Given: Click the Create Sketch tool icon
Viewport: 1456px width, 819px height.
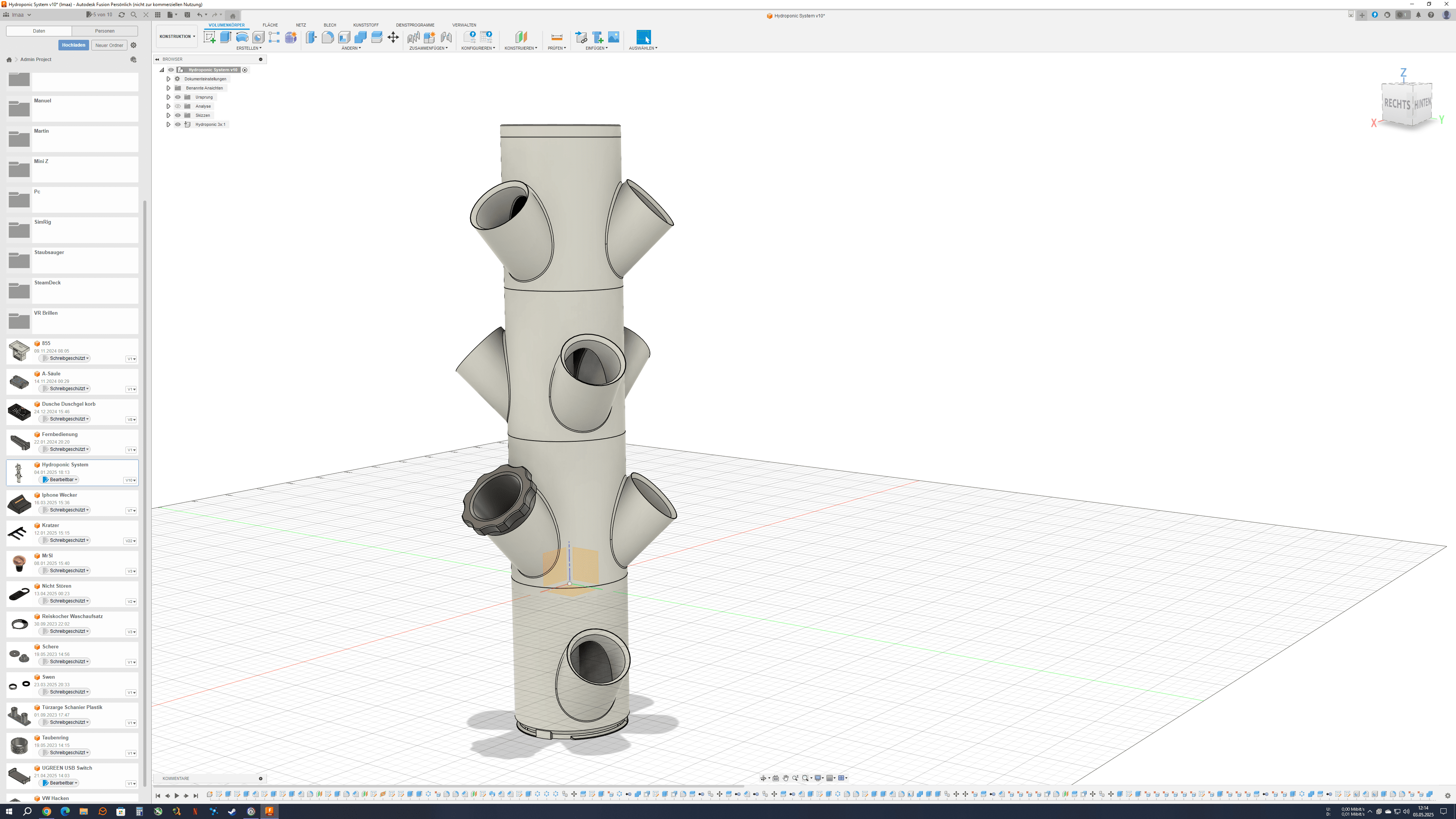Looking at the screenshot, I should click(x=210, y=37).
